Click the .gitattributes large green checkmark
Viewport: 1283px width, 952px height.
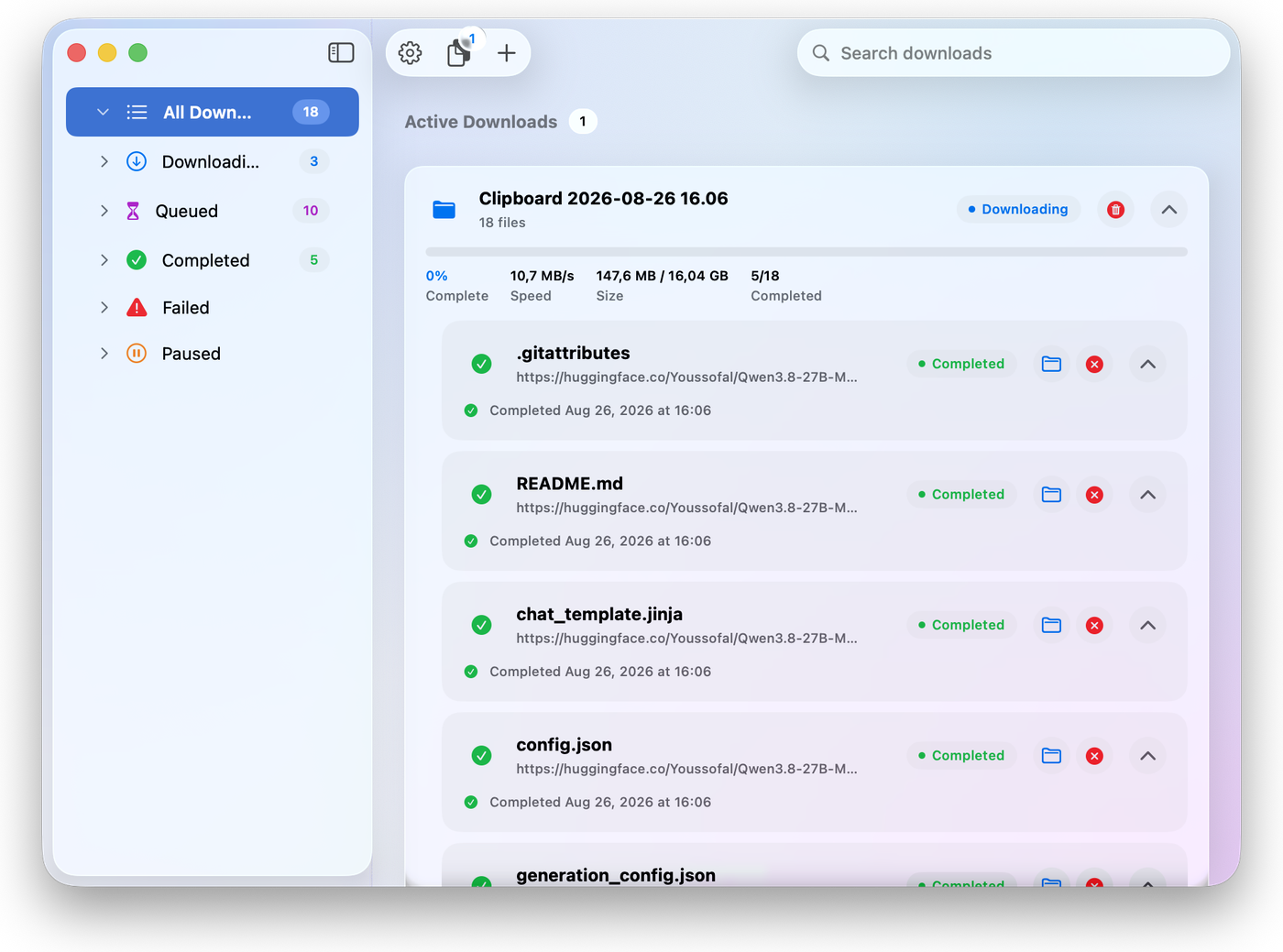(481, 365)
